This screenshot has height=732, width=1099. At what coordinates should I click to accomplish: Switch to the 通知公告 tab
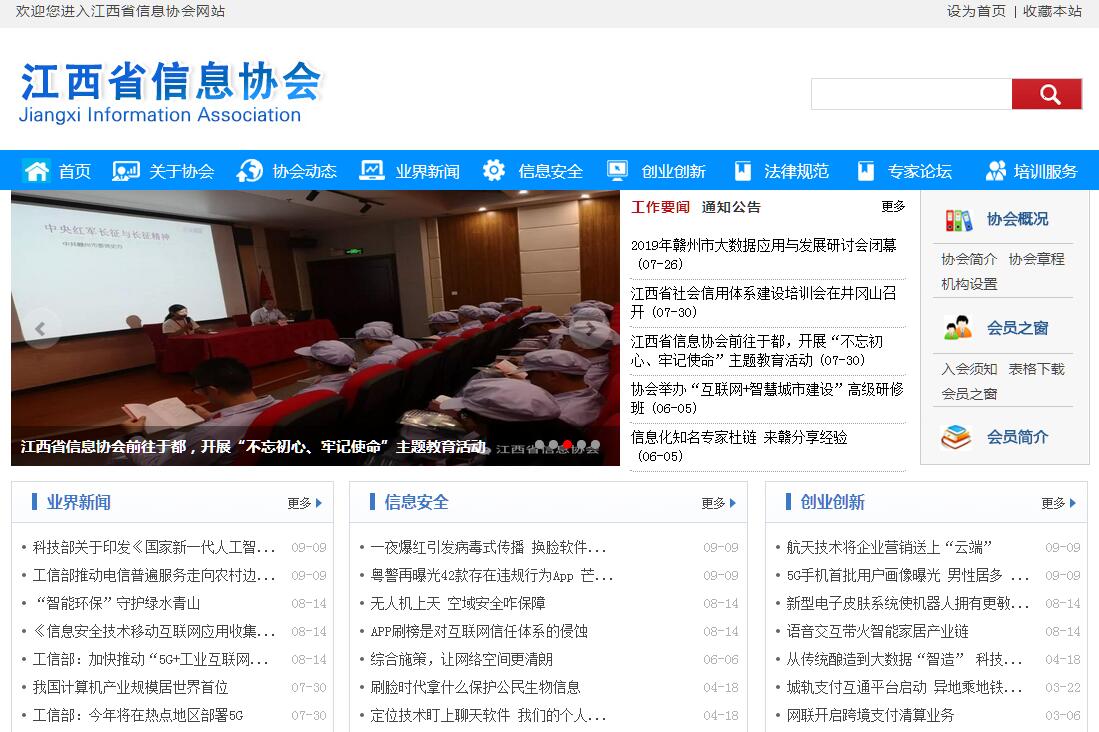(x=731, y=207)
